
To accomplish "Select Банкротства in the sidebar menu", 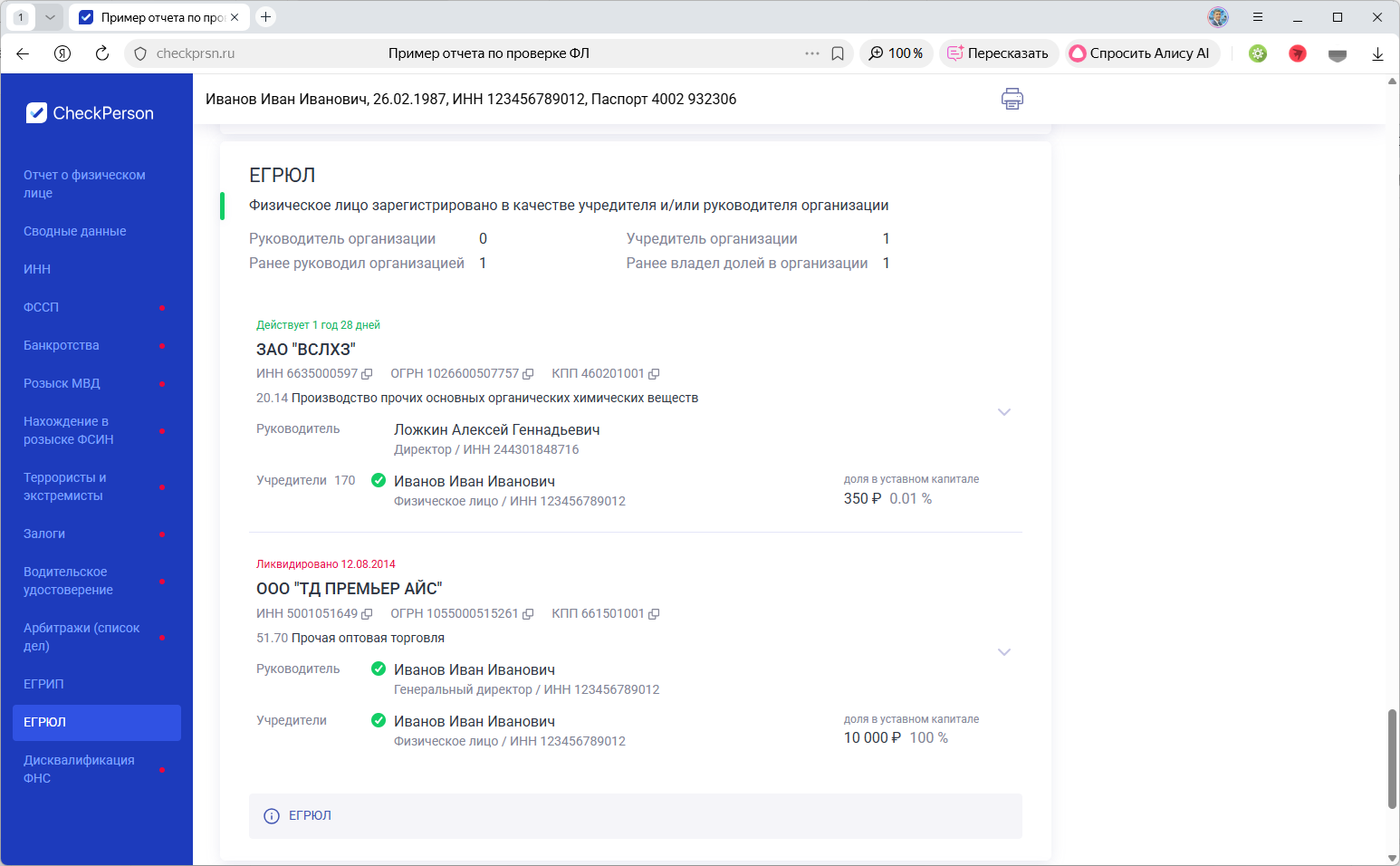I will [62, 345].
